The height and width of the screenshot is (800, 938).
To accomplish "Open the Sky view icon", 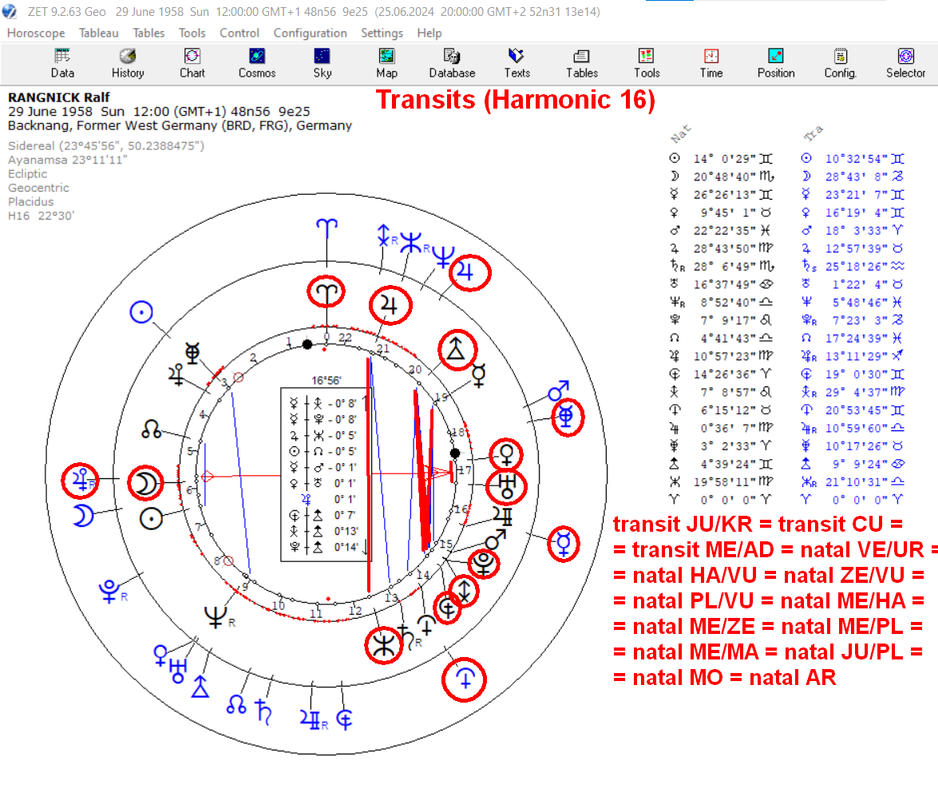I will pos(322,63).
